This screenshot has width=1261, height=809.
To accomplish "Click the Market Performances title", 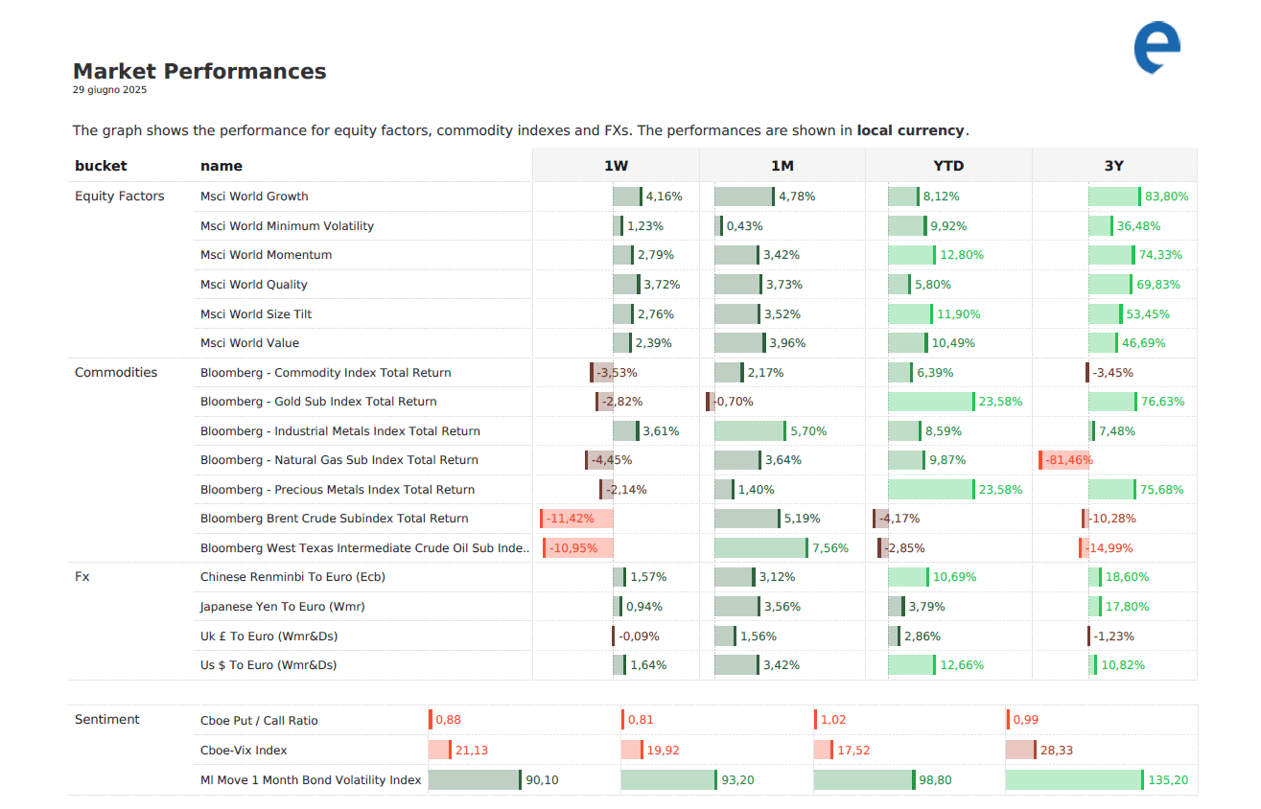I will pos(199,71).
